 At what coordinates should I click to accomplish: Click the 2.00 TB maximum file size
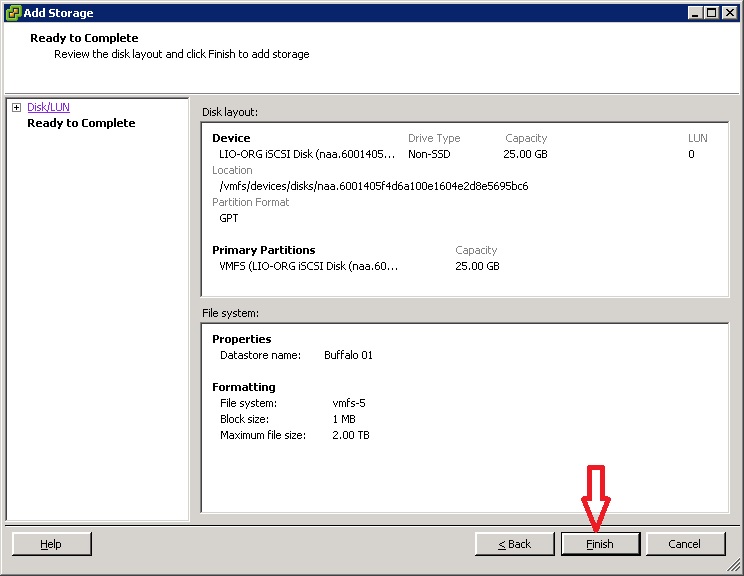[x=351, y=435]
